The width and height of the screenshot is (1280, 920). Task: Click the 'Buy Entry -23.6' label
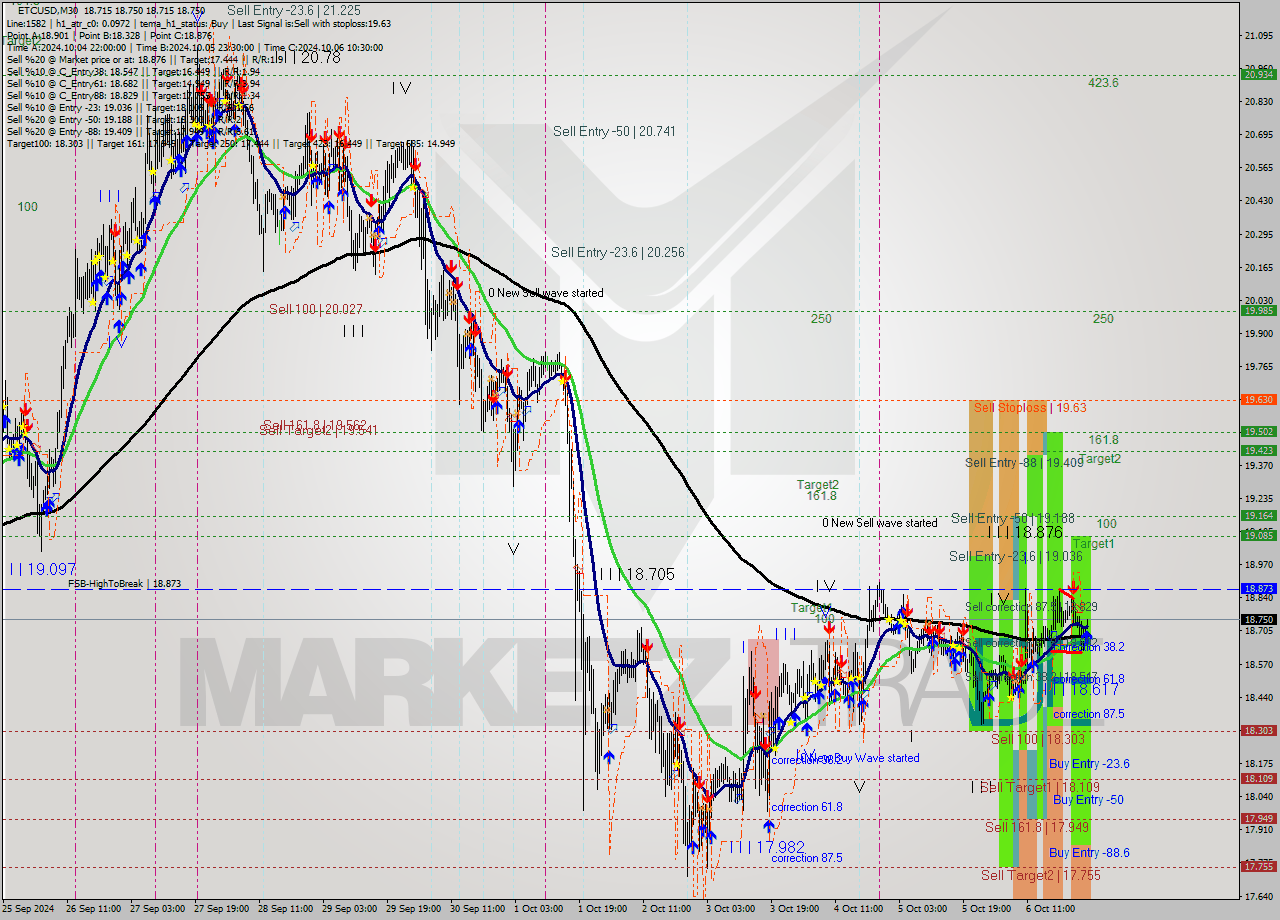1089,764
